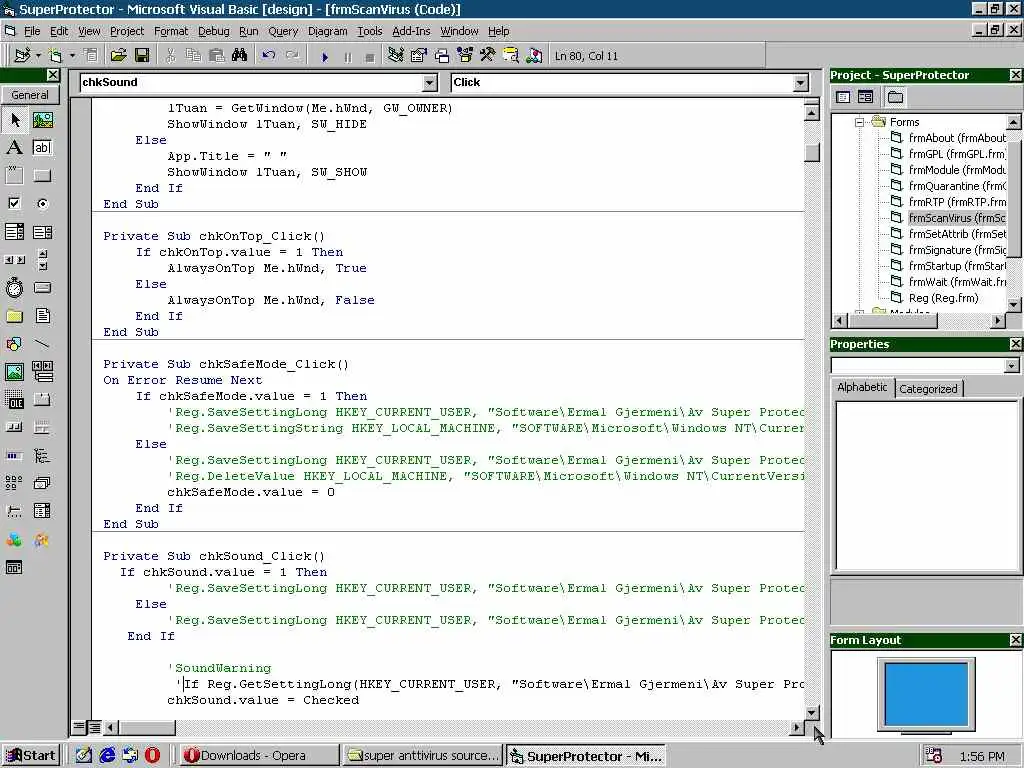Switch to the Alphabetic properties tab
This screenshot has width=1024, height=768.
tap(862, 387)
